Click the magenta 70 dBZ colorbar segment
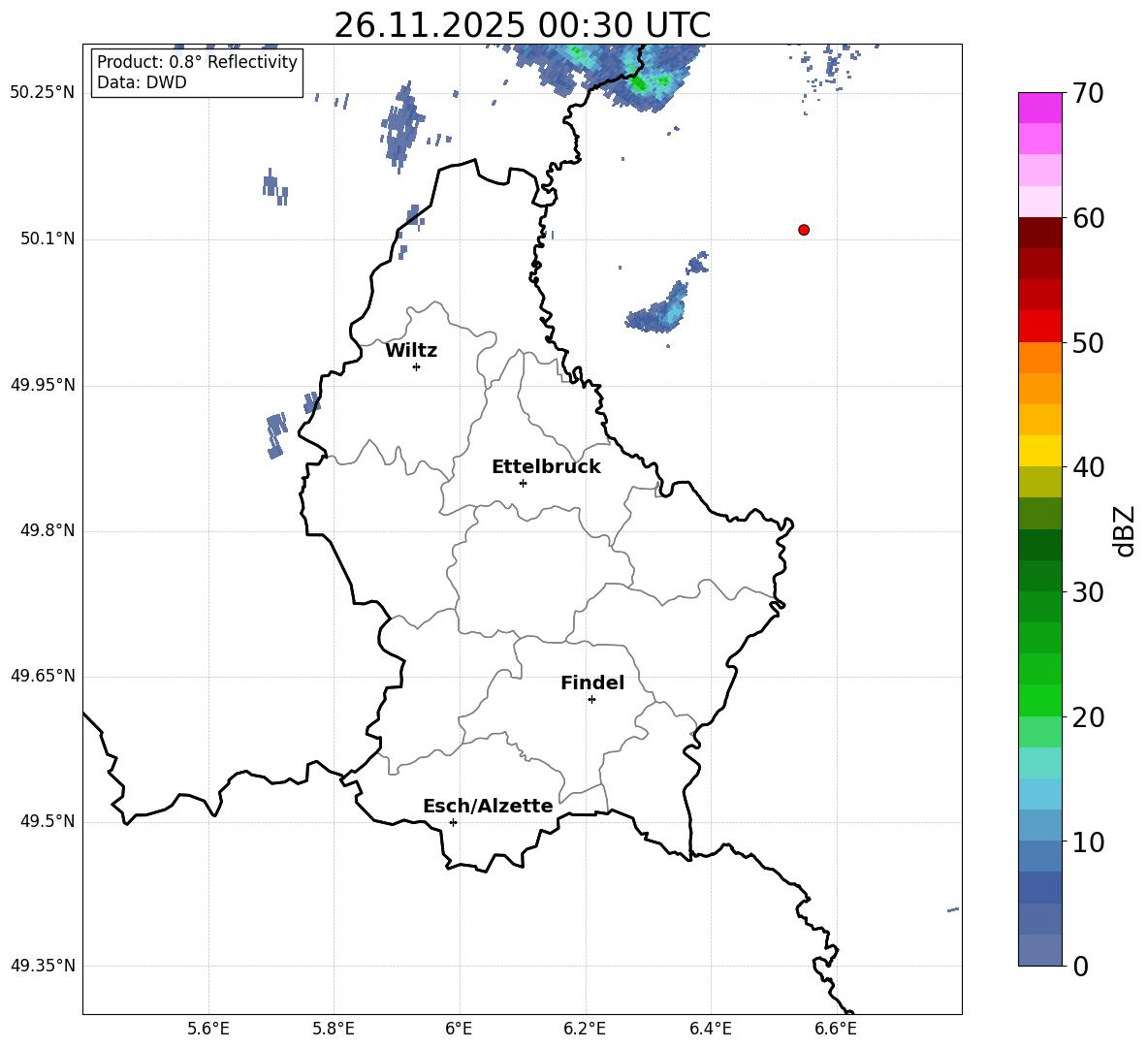Screen dimensions: 1148x1048 coord(1039,108)
